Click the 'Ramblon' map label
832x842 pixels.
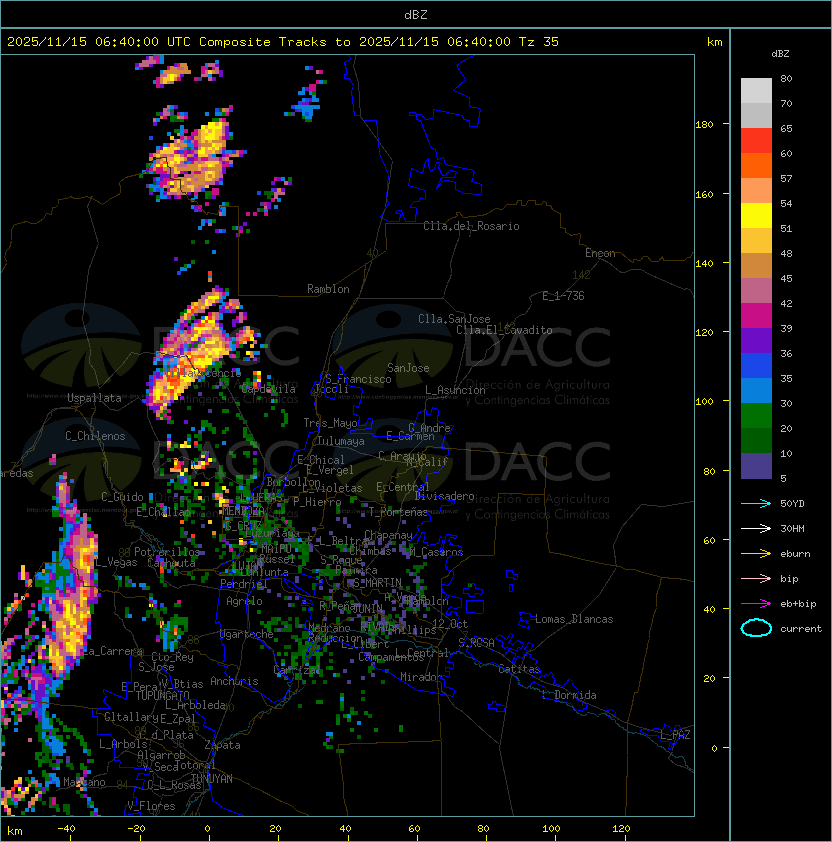[x=328, y=289]
